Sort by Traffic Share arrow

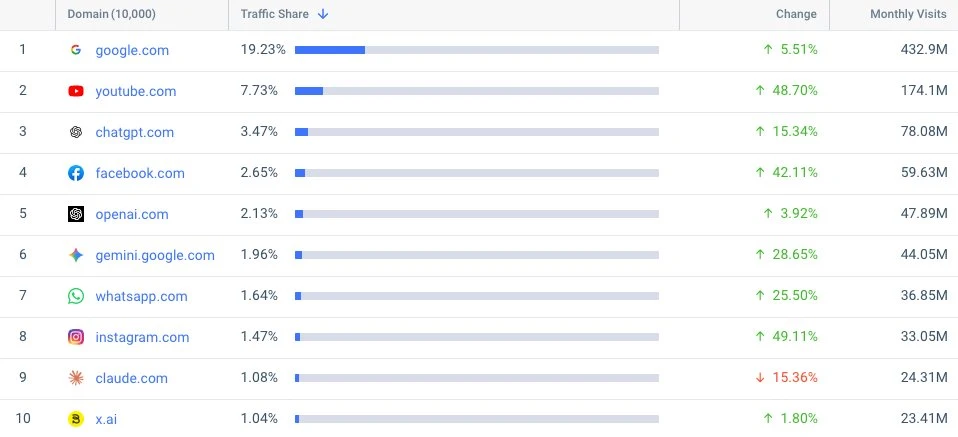coord(323,14)
